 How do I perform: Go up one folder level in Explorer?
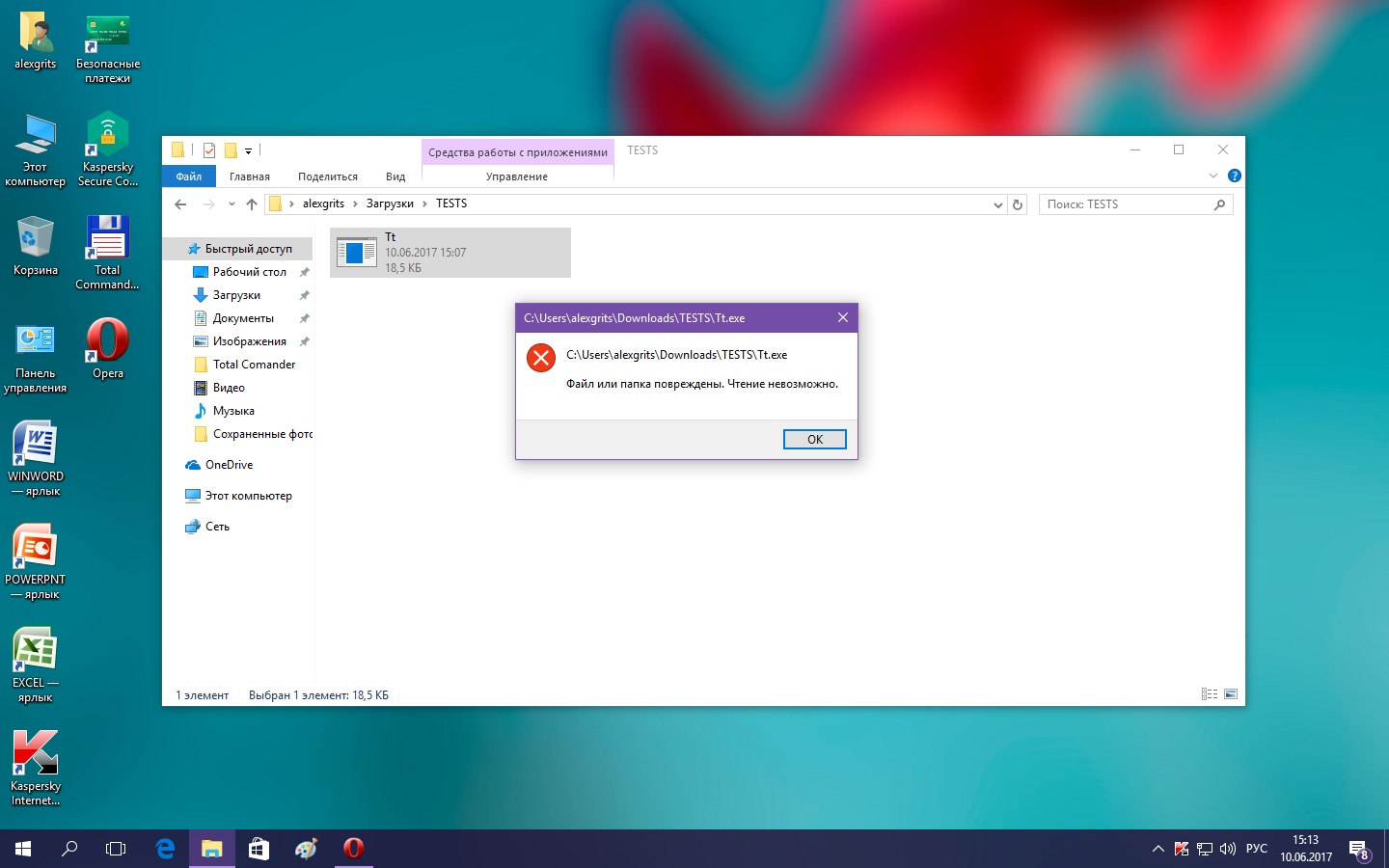(252, 204)
